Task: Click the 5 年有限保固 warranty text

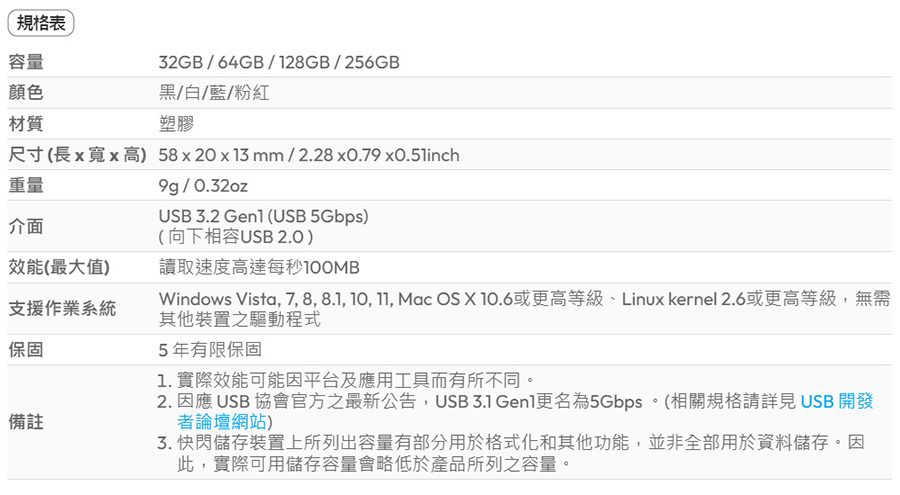Action: point(210,350)
